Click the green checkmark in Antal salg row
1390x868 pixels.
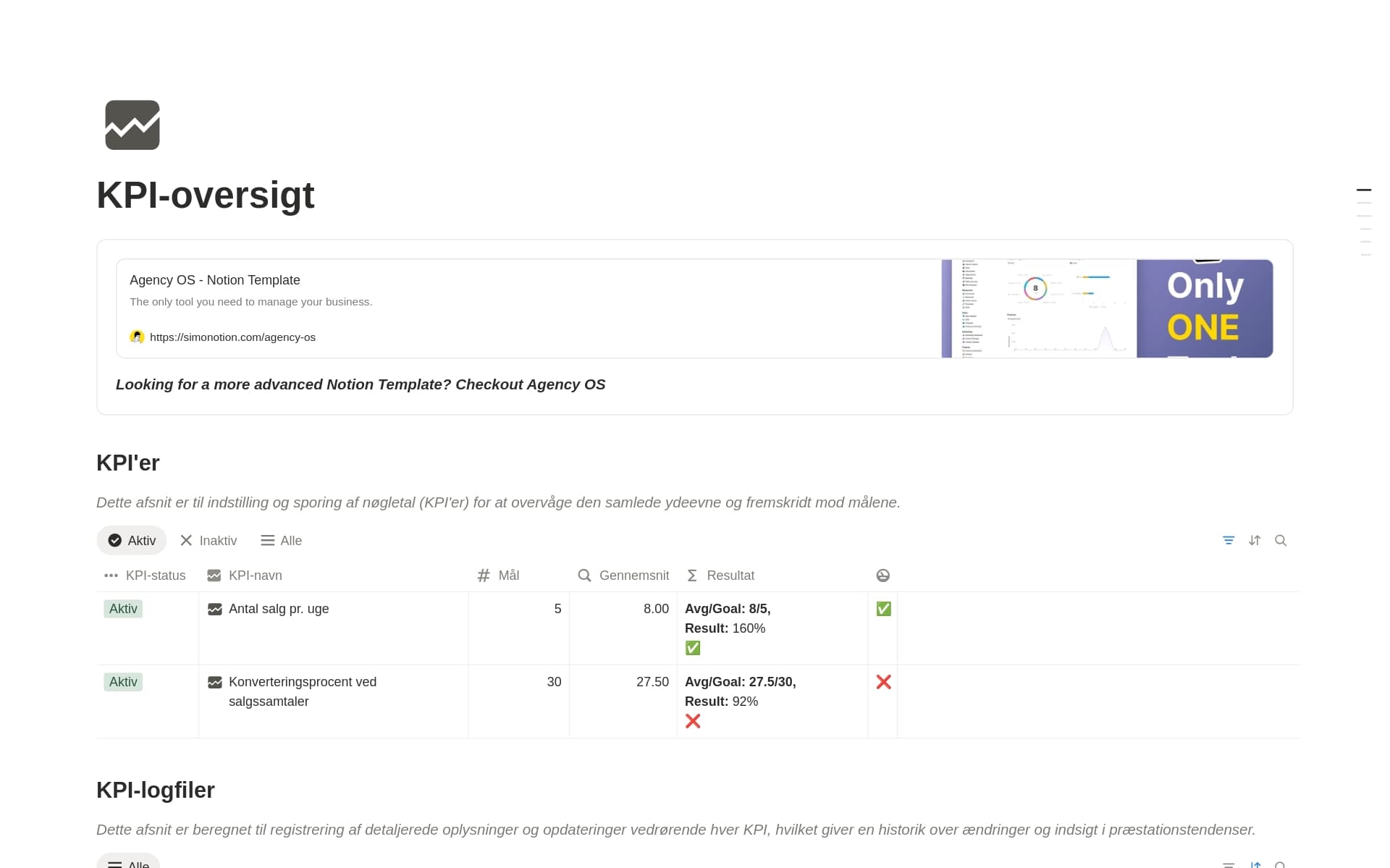click(883, 609)
